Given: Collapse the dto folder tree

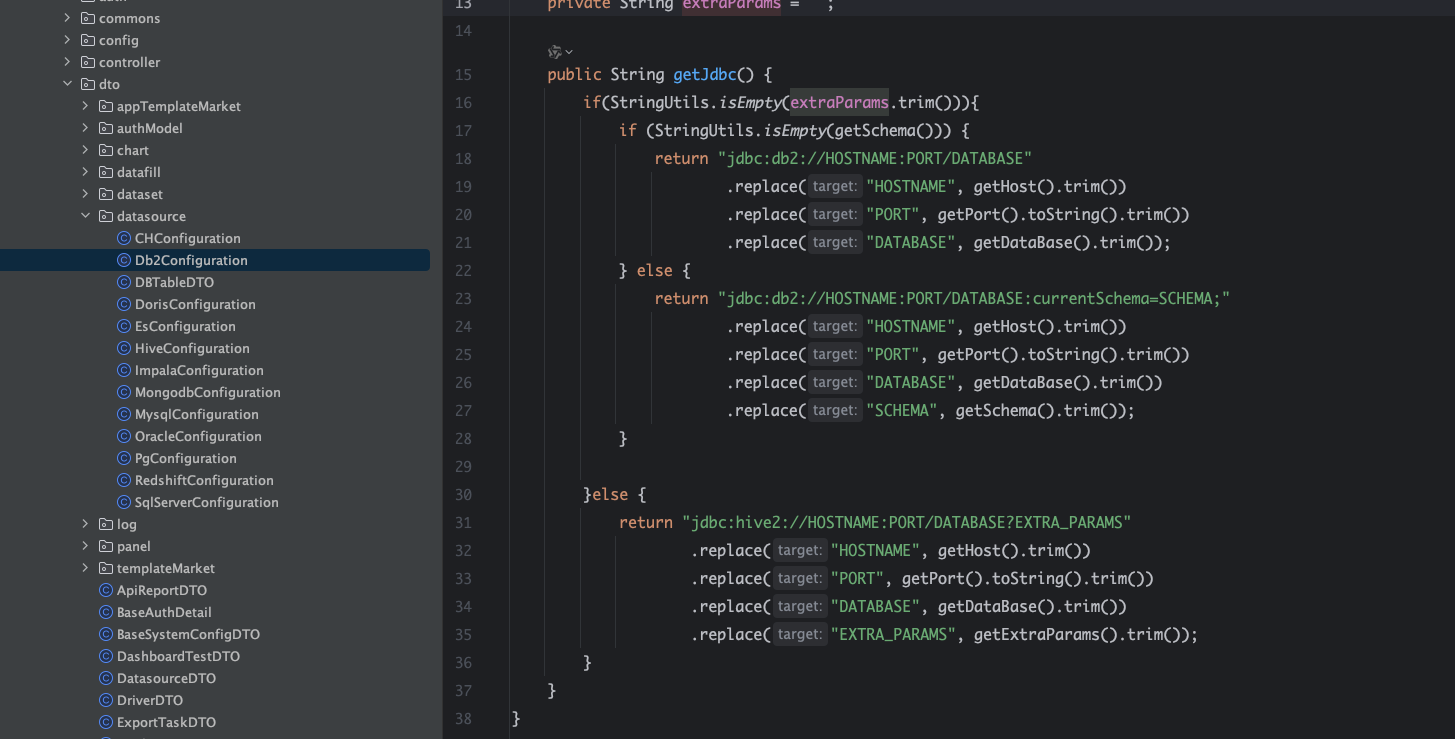Looking at the screenshot, I should coord(68,84).
